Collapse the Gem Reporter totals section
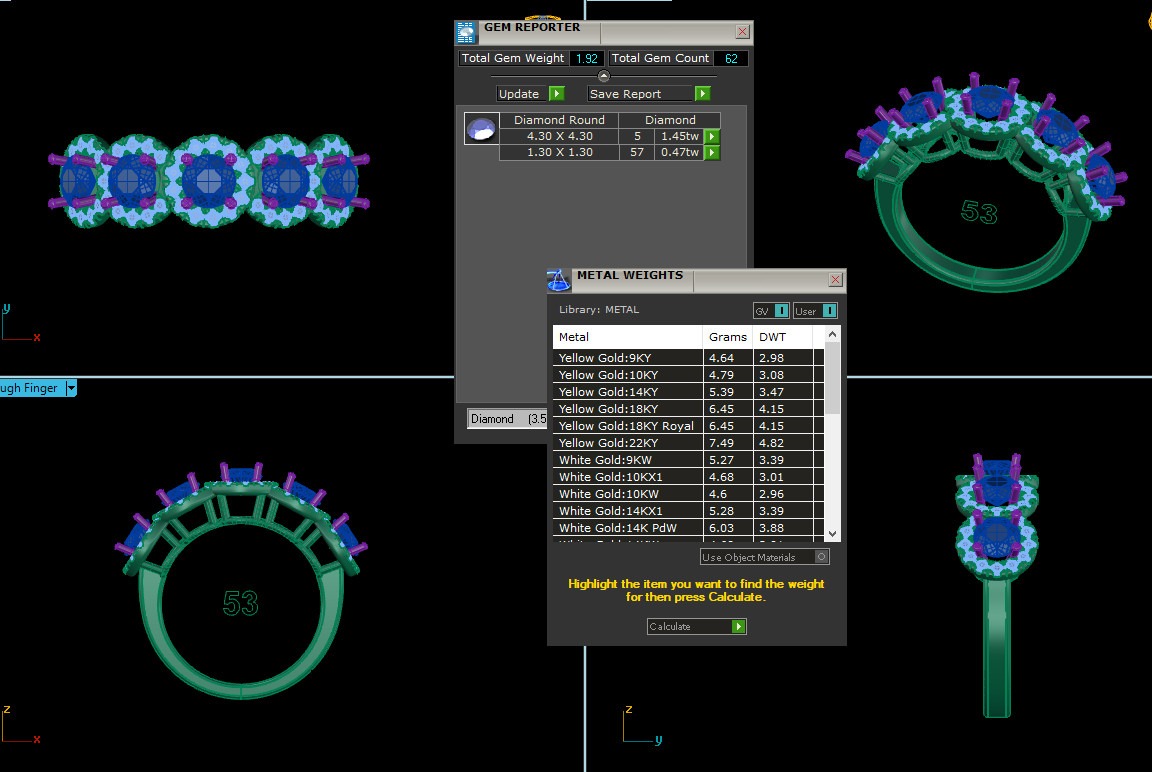 pyautogui.click(x=603, y=76)
